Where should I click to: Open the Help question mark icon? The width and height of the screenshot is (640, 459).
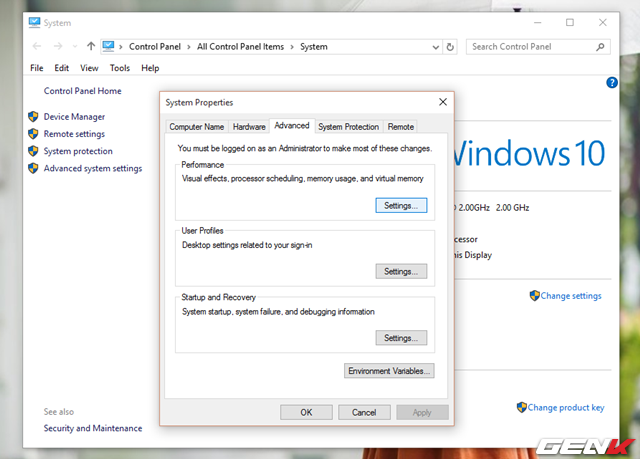point(612,83)
